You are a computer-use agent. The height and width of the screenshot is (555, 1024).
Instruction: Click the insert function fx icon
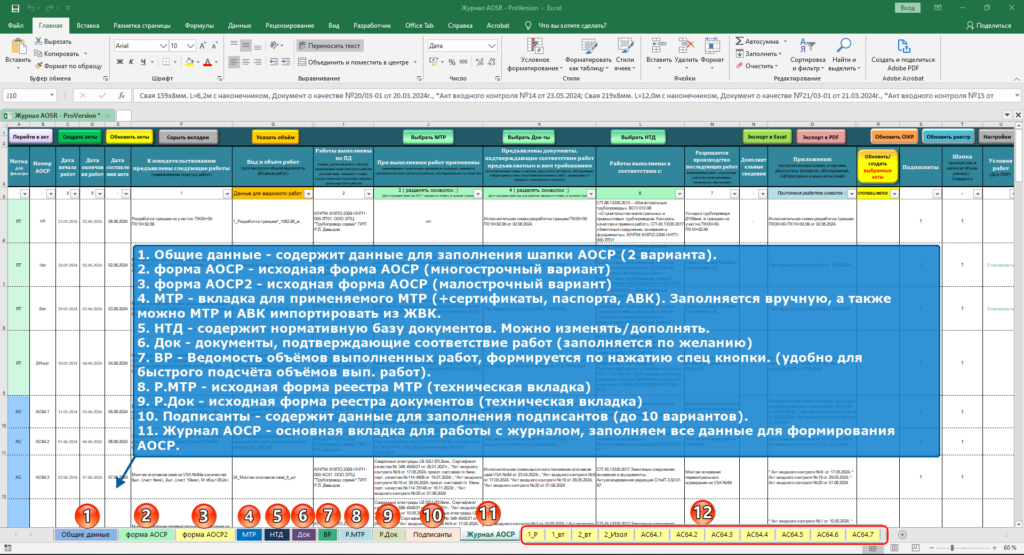point(121,95)
